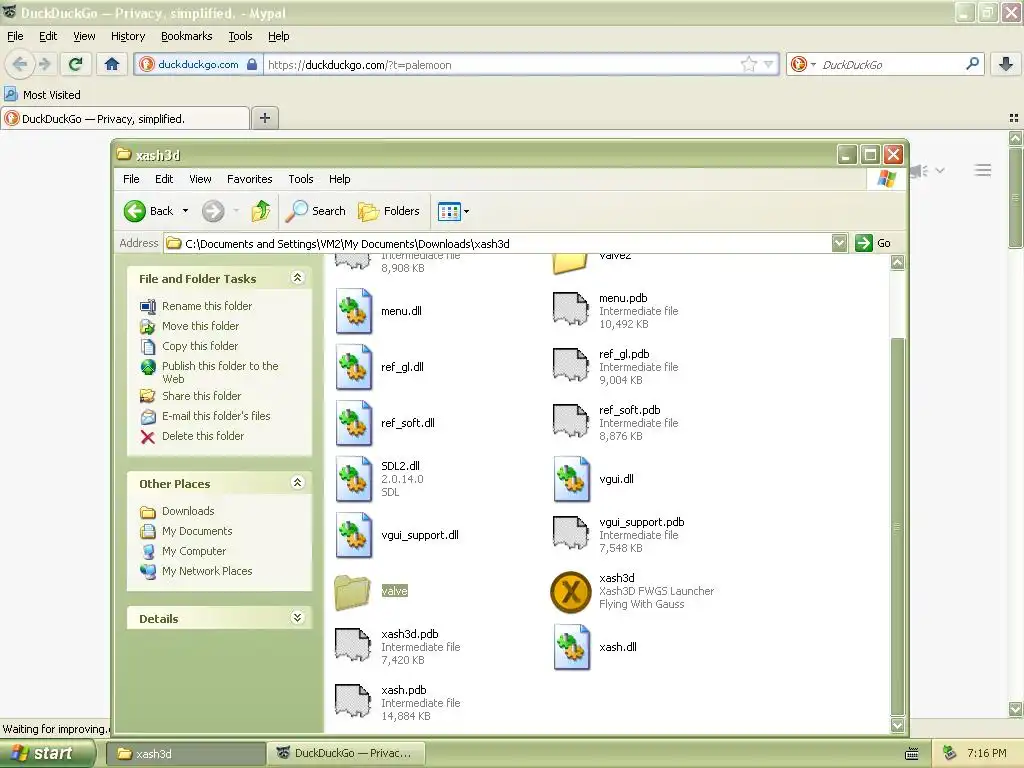Toggle Folders pane in Explorer
The image size is (1024, 768).
click(x=389, y=211)
